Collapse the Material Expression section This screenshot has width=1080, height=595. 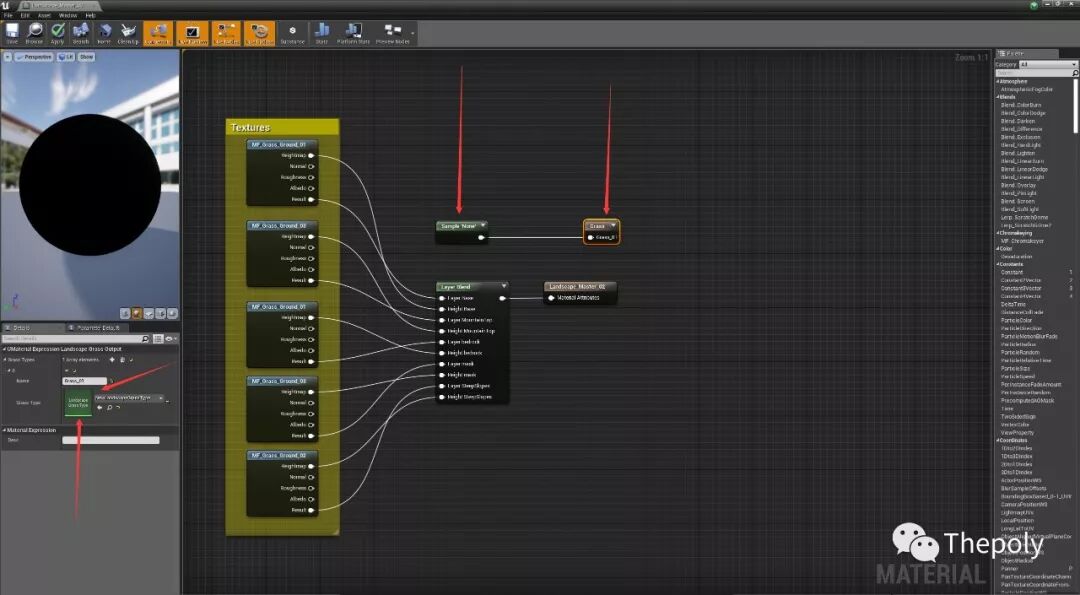tap(5, 430)
